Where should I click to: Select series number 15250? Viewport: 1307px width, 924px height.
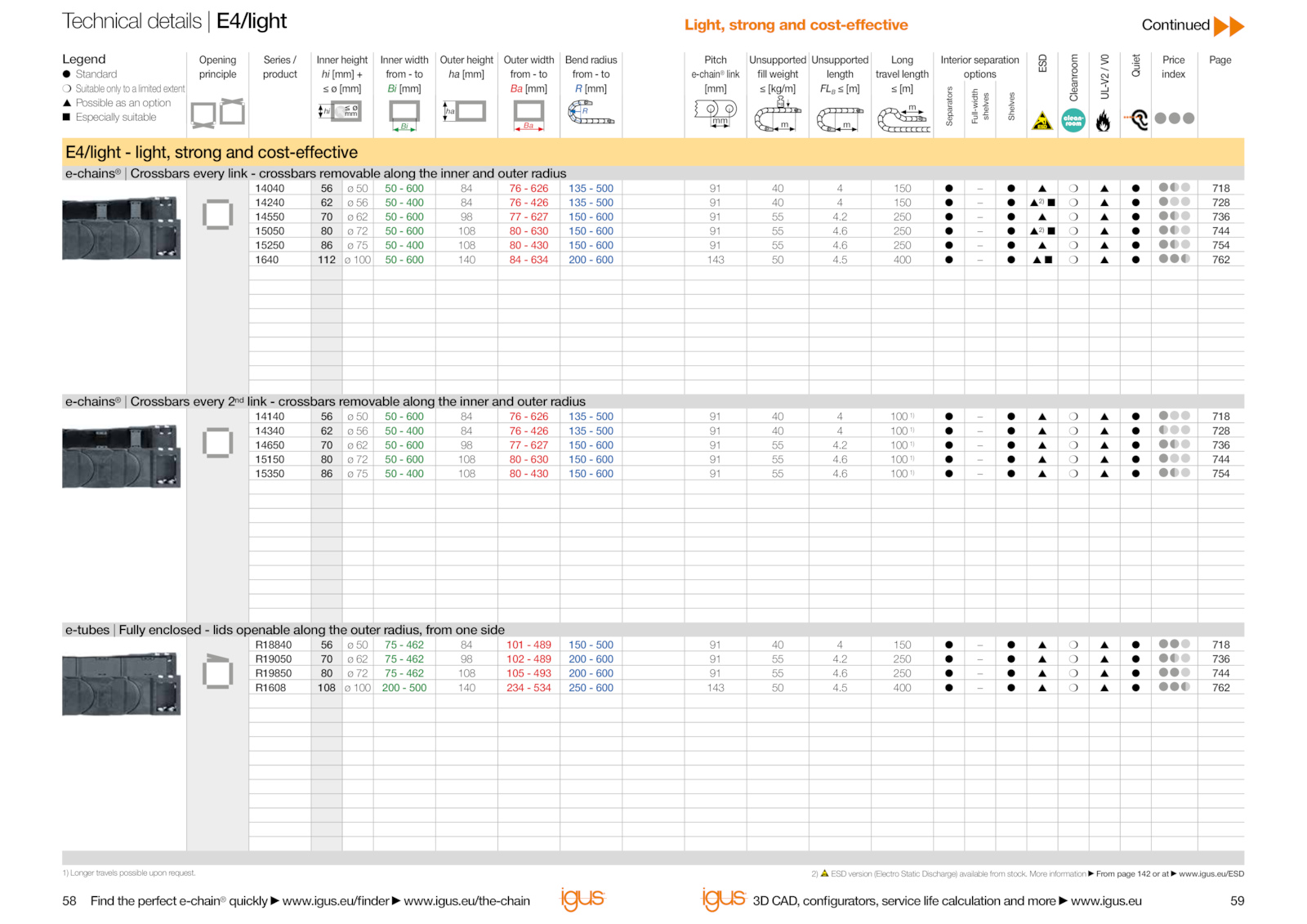tap(270, 245)
